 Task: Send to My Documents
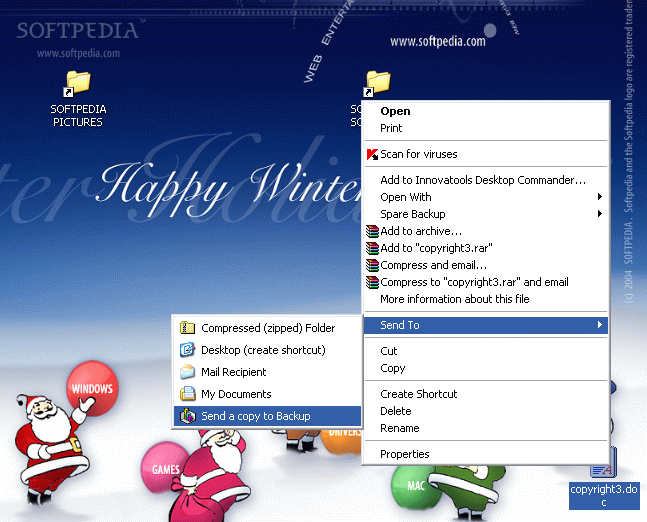click(x=267, y=394)
